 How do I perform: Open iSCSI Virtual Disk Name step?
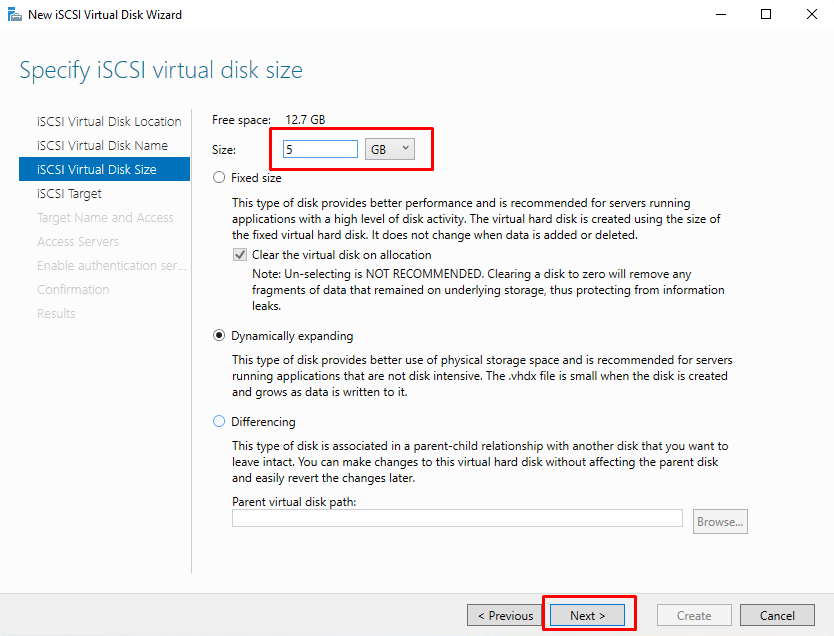point(102,145)
